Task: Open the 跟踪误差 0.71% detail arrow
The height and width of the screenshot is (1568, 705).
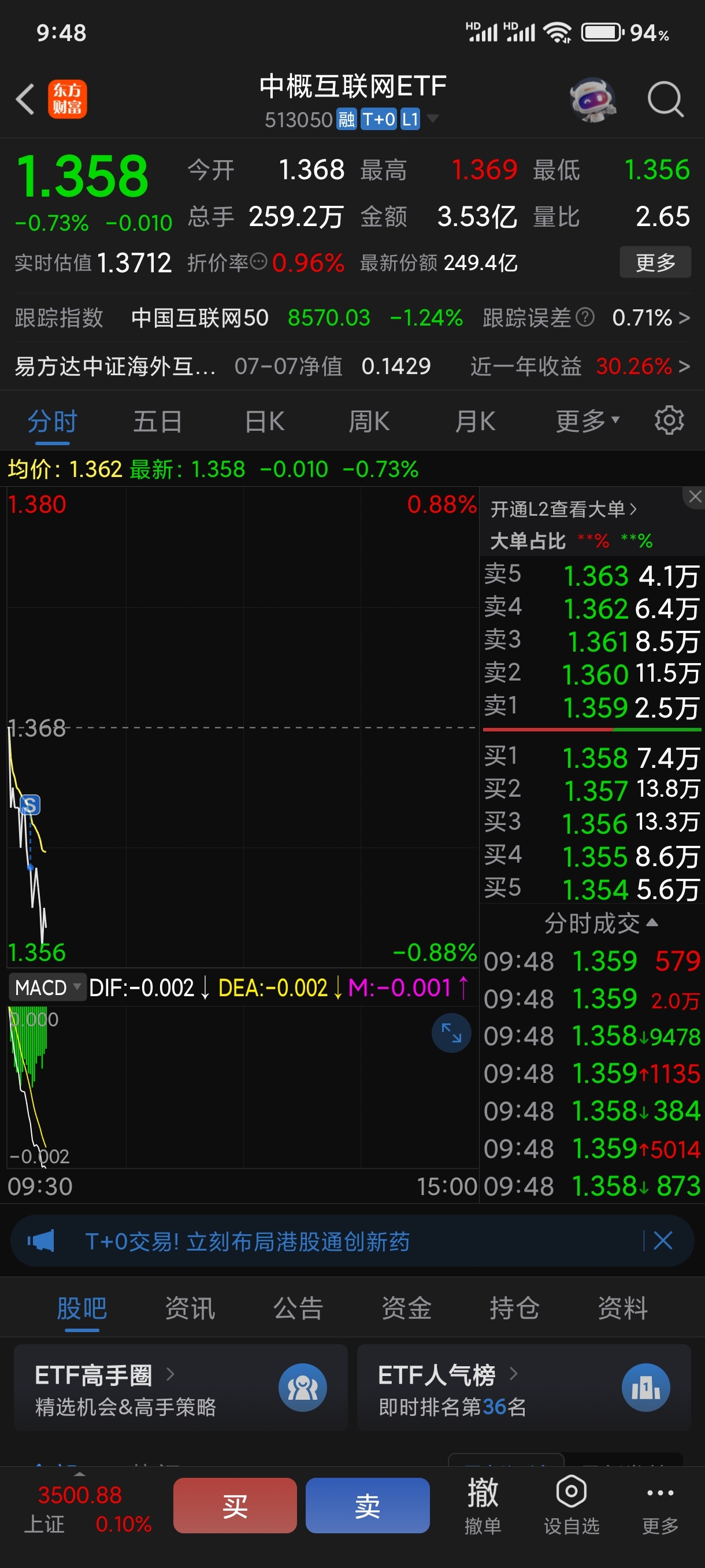Action: click(x=684, y=317)
